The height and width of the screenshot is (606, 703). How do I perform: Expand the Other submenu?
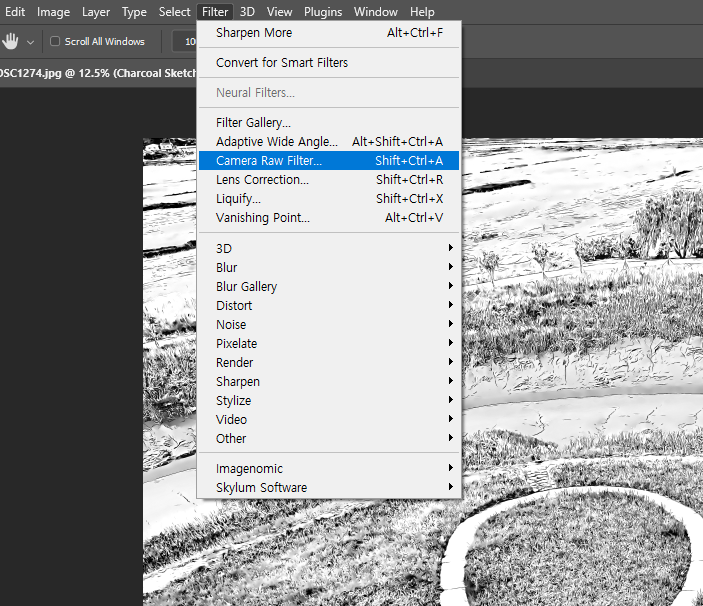(329, 438)
